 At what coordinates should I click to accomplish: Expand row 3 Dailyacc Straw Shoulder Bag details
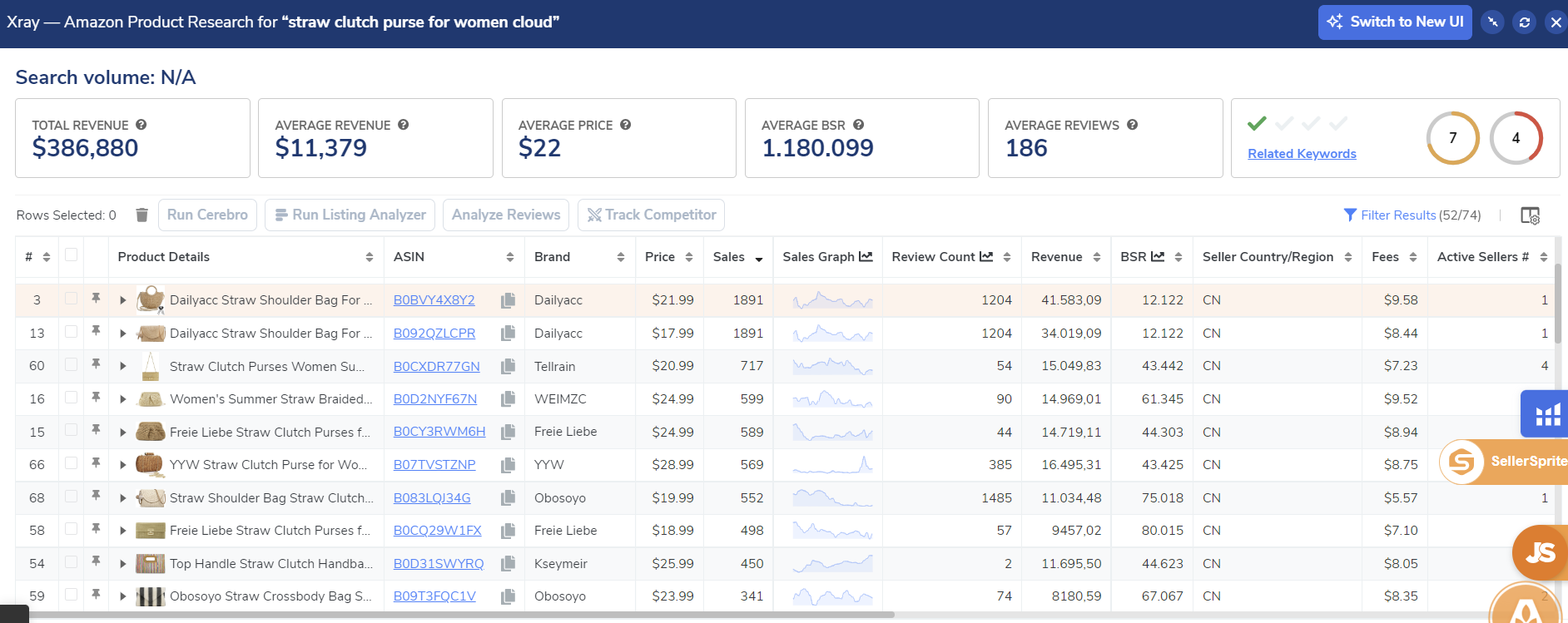122,300
